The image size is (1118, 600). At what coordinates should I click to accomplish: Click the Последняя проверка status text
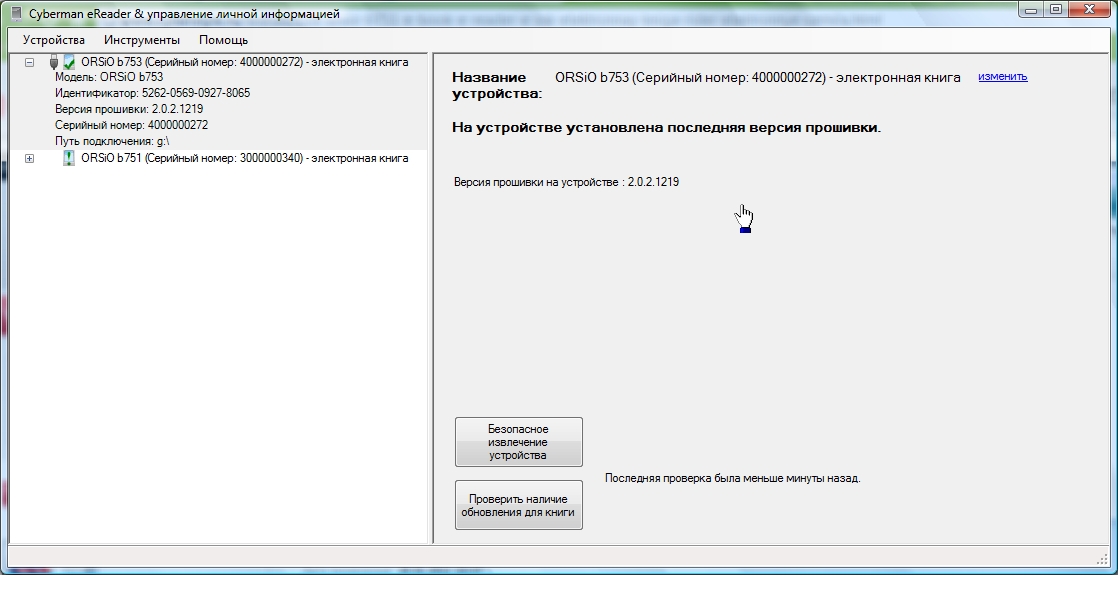coord(732,478)
